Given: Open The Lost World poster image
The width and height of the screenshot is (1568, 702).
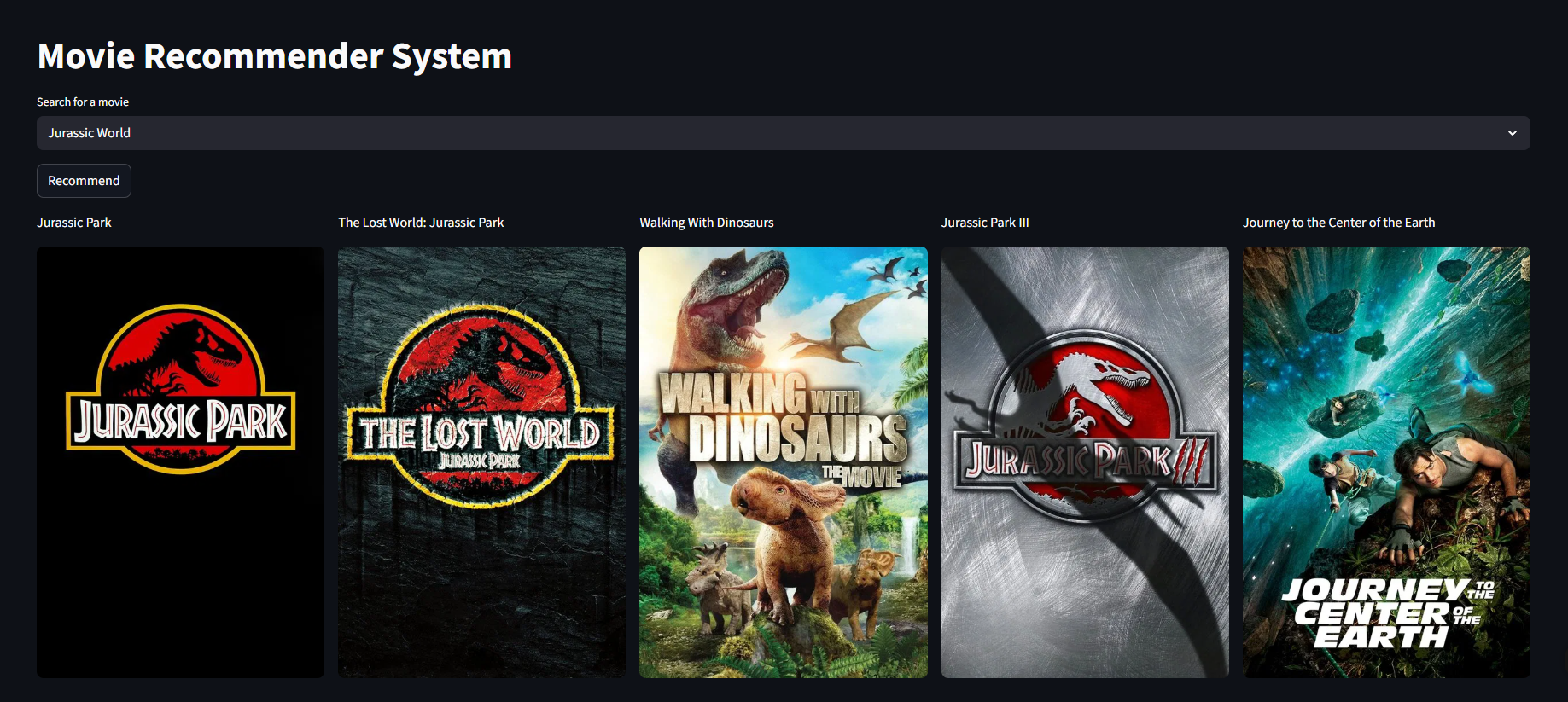Looking at the screenshot, I should pyautogui.click(x=481, y=462).
